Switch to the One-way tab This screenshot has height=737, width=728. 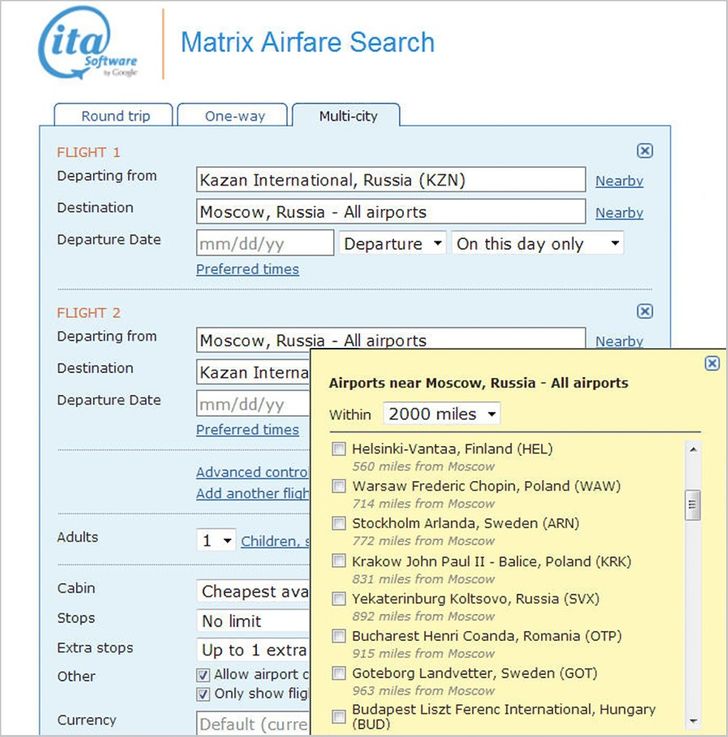pyautogui.click(x=235, y=116)
